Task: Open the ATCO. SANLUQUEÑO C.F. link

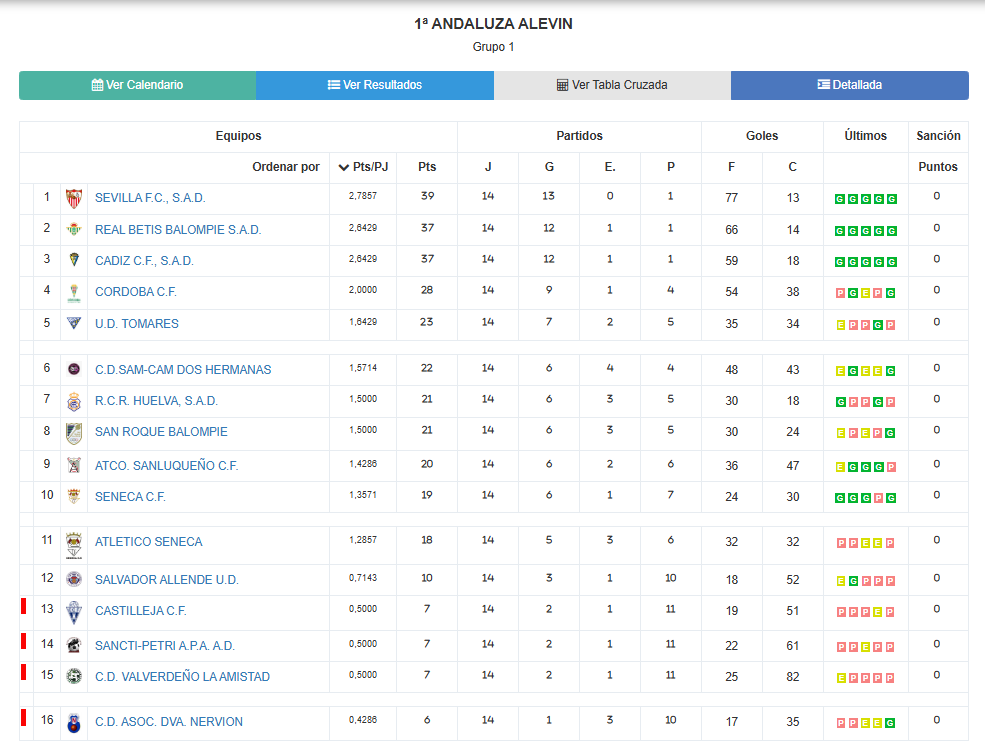Action: [x=166, y=466]
